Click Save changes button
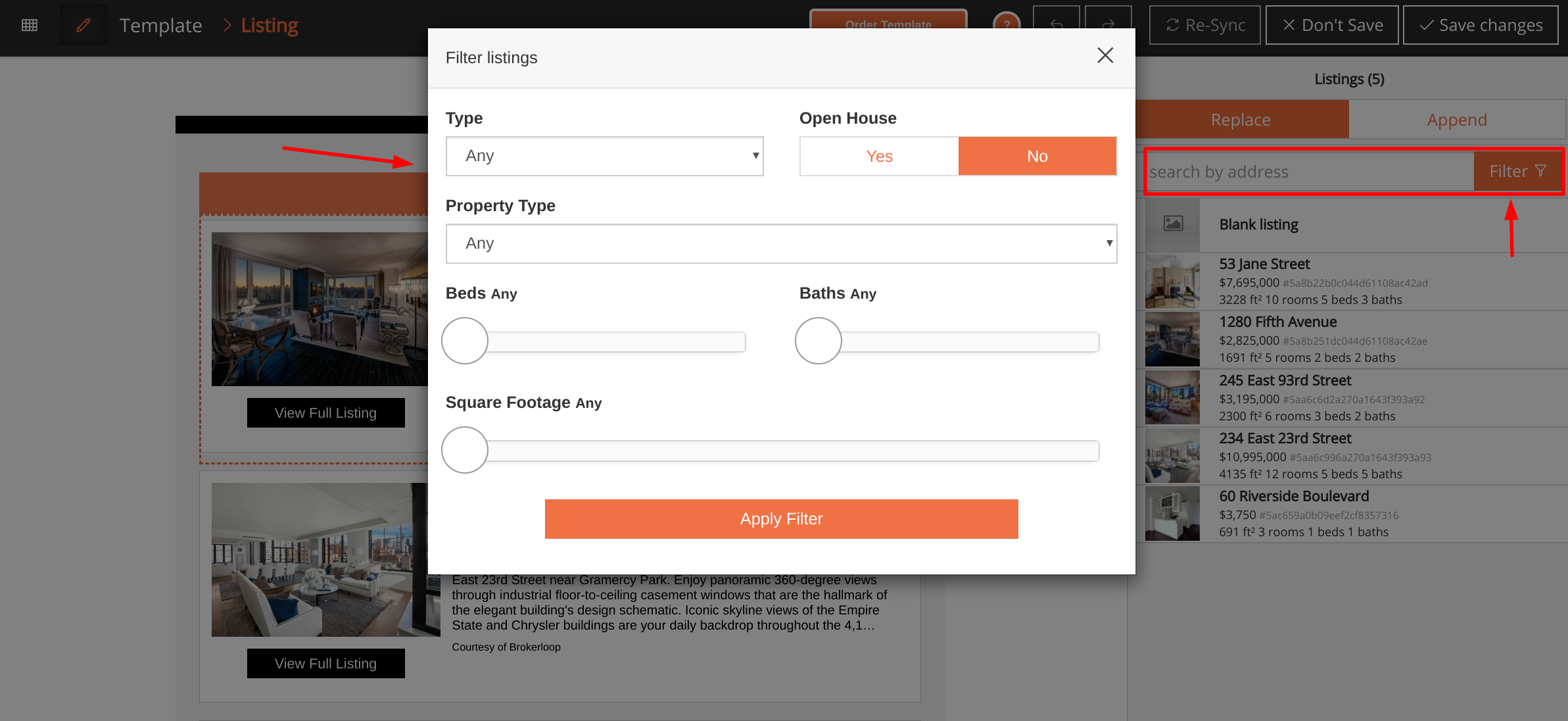 (1481, 25)
